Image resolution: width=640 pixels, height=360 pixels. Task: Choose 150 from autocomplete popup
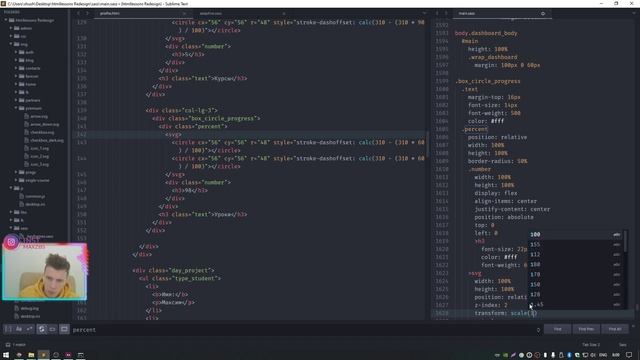(576, 284)
